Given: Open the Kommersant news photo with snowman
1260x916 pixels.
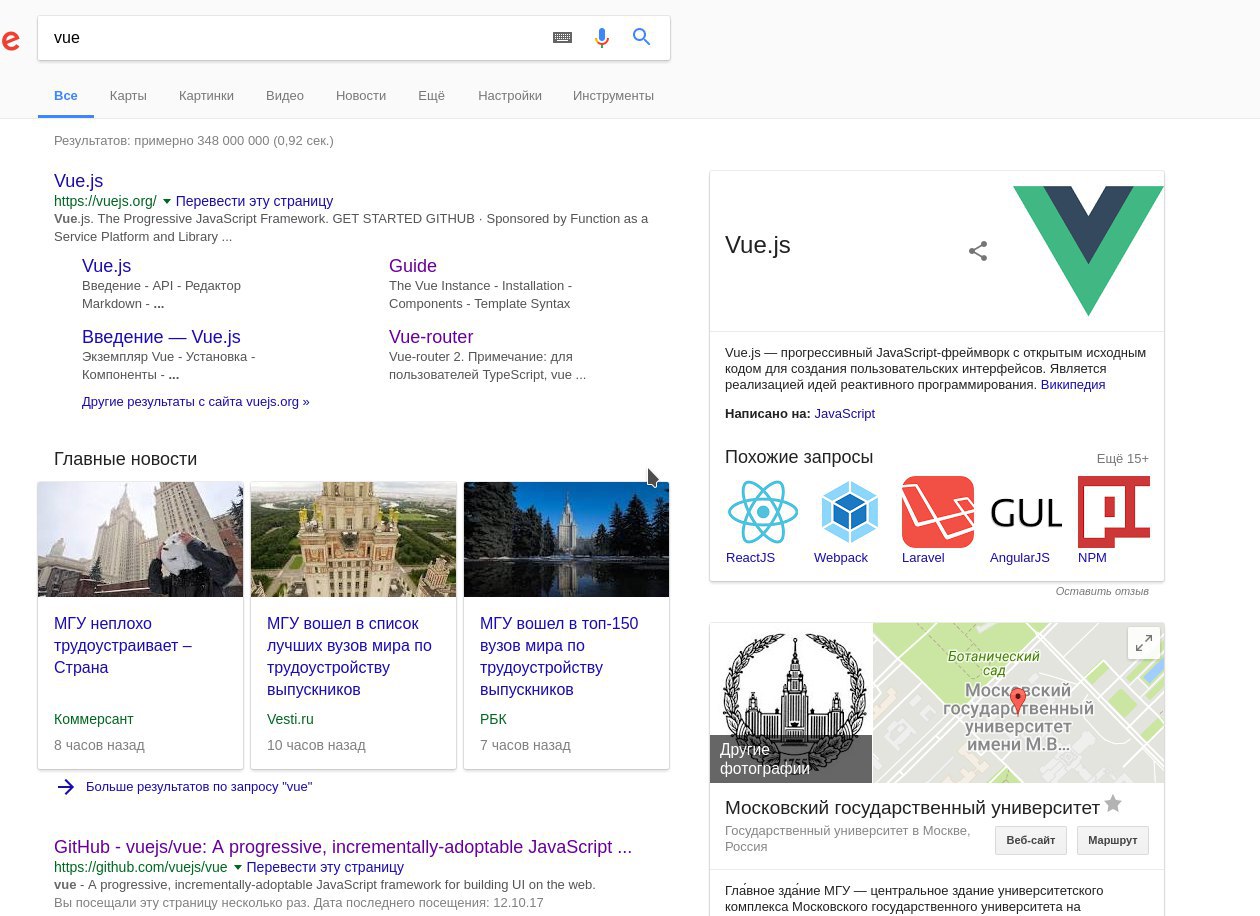Looking at the screenshot, I should 140,539.
